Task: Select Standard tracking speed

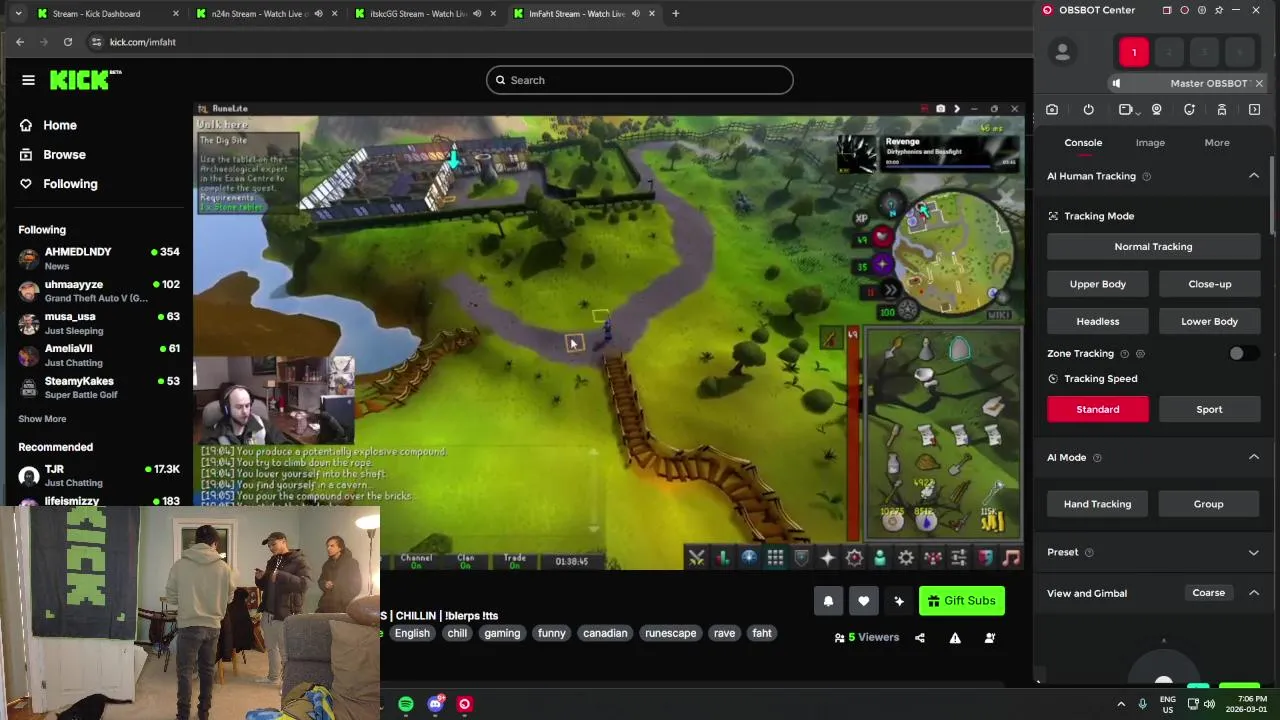Action: click(x=1098, y=409)
